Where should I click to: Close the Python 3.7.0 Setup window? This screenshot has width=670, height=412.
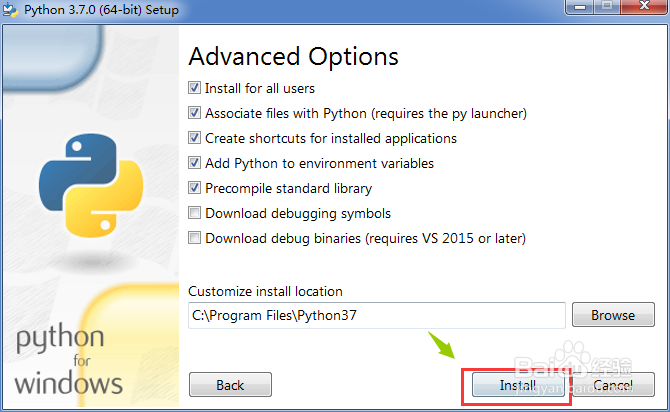click(642, 8)
